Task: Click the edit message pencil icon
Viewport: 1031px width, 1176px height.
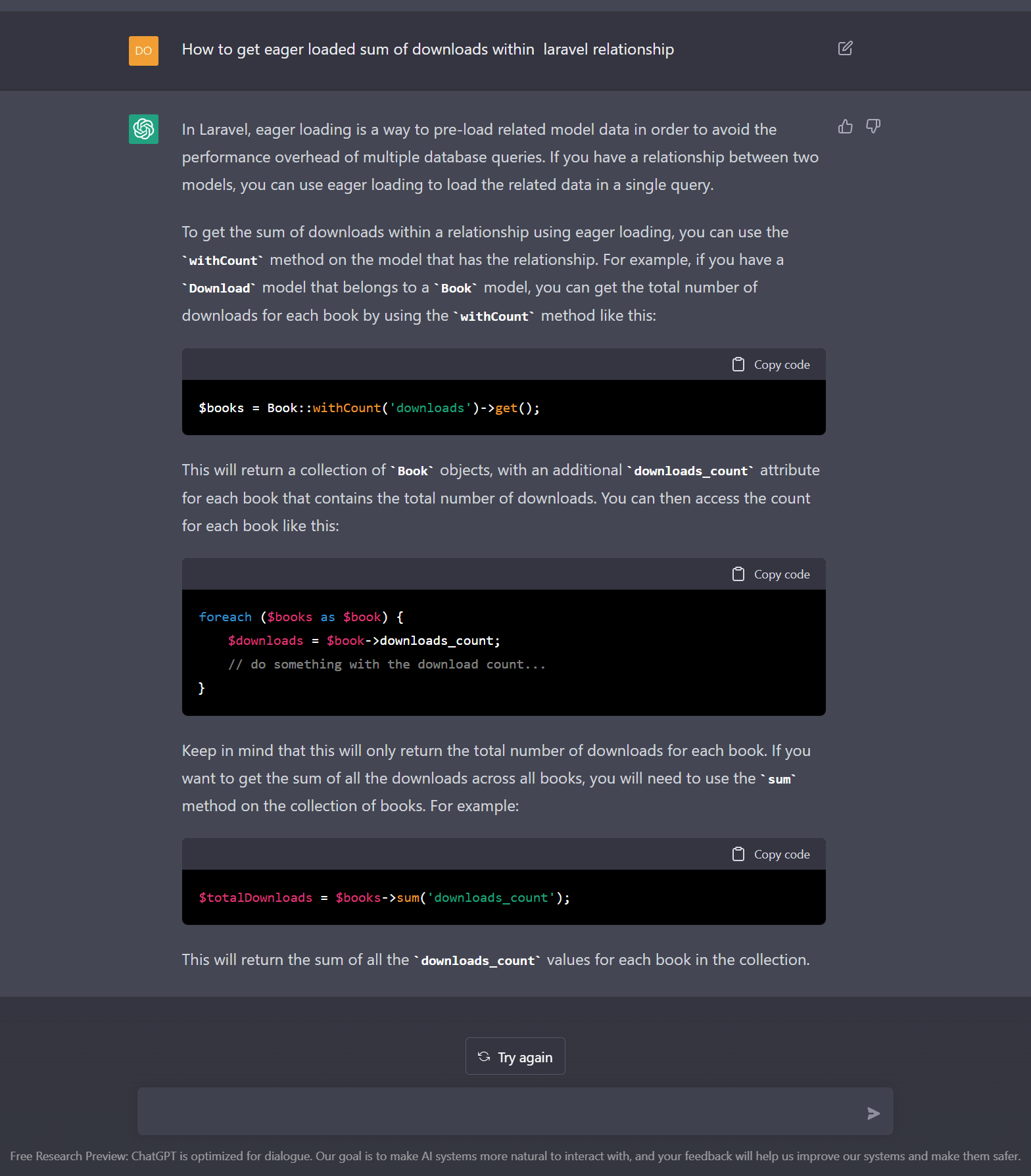Action: point(845,49)
